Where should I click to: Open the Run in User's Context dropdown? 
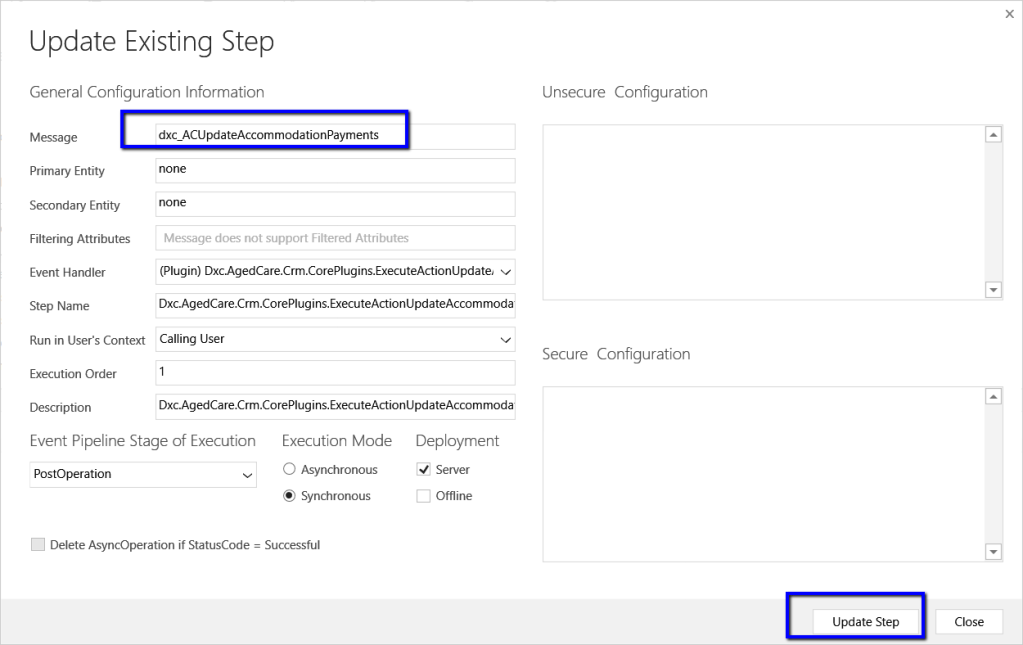(x=504, y=340)
